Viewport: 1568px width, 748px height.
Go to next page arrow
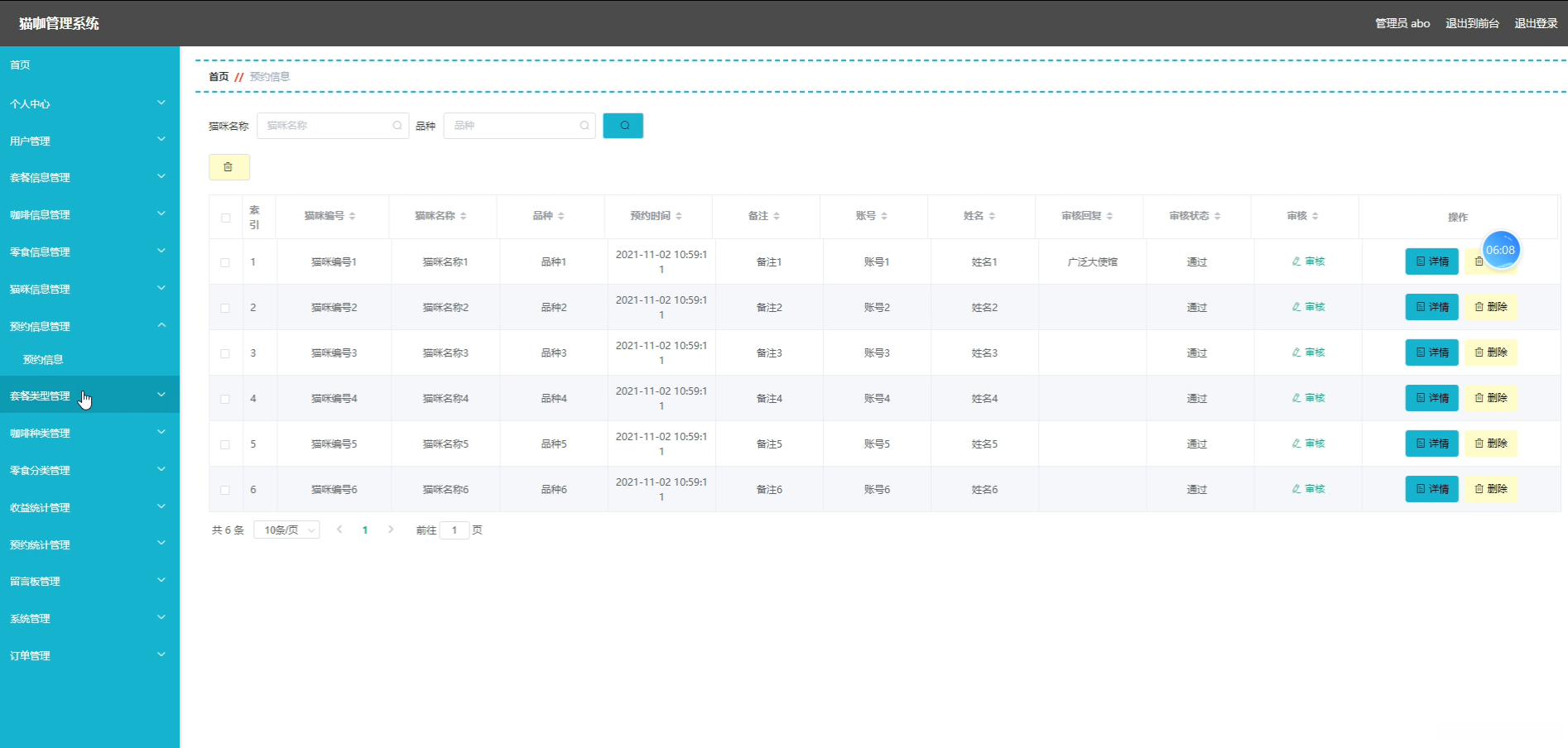click(x=391, y=530)
